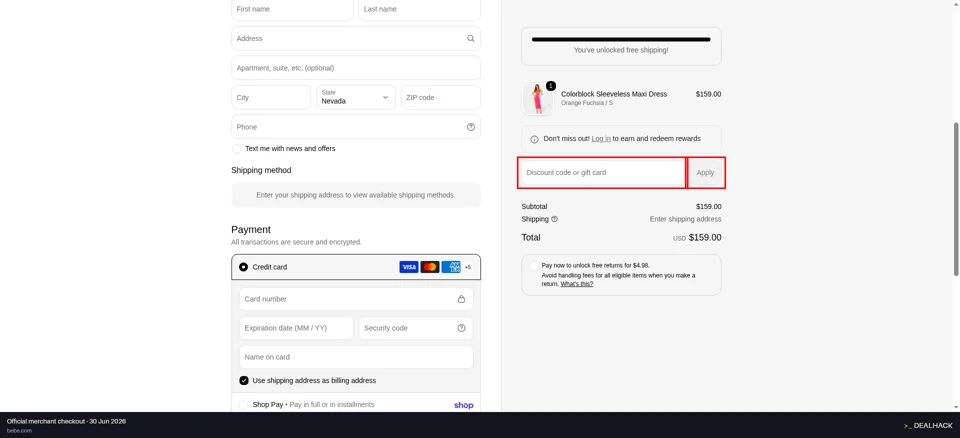
Task: Click the +5 more cards badge
Action: [x=468, y=267]
